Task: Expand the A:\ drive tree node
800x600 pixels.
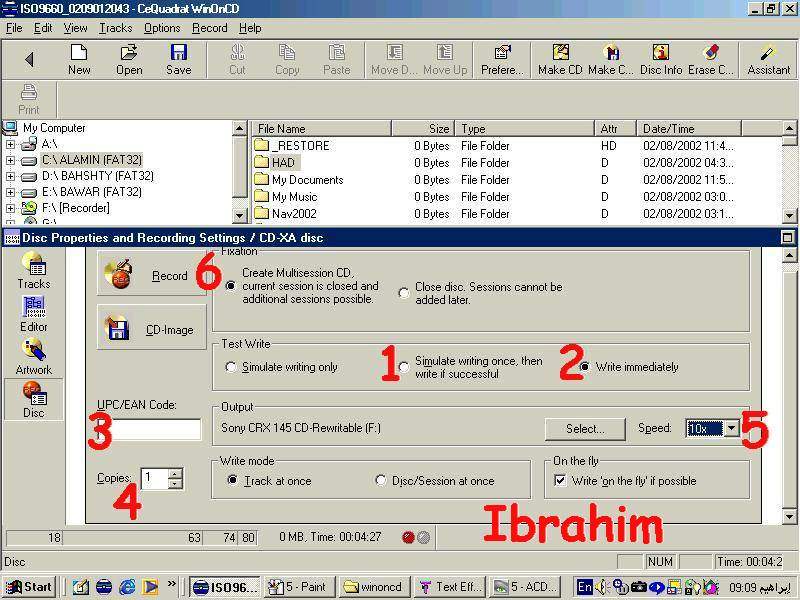Action: [x=10, y=144]
